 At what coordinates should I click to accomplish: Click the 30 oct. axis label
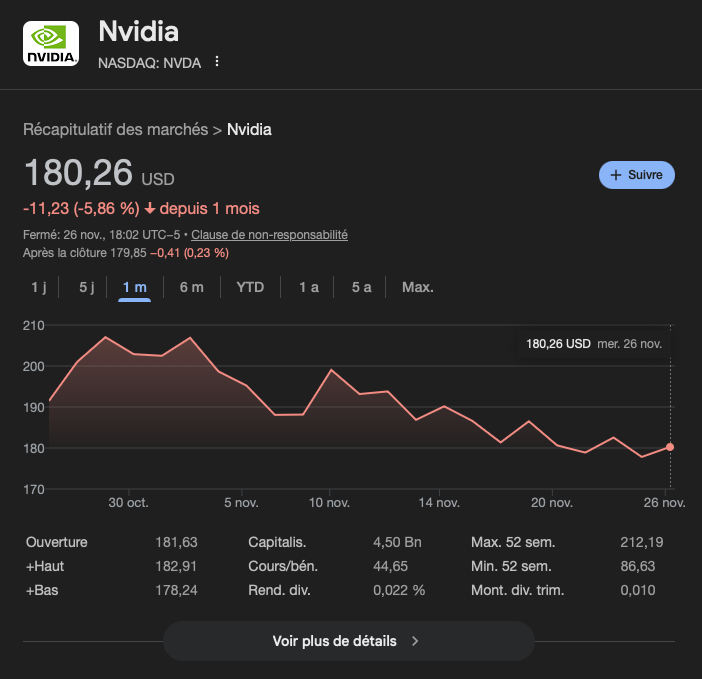[128, 503]
